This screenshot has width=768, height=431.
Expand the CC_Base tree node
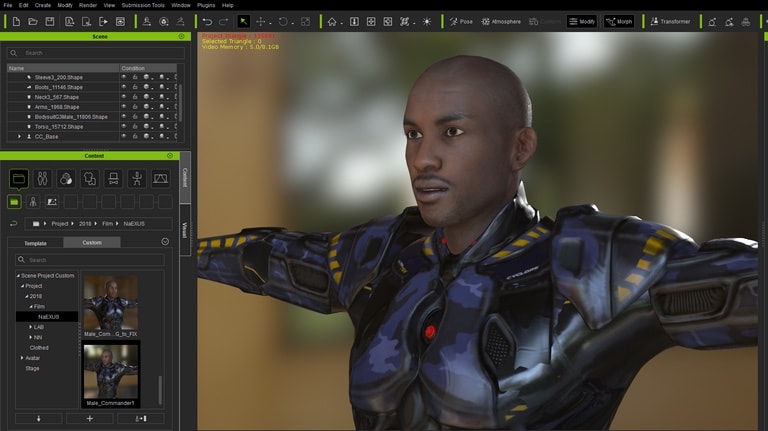19,137
